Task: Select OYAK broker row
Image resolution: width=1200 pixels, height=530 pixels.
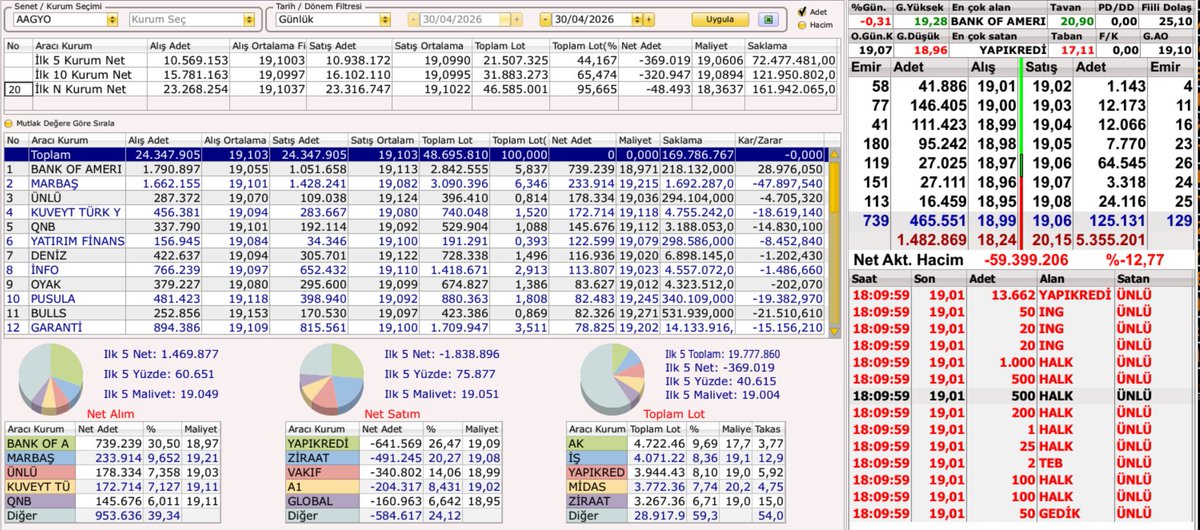Action: click(x=415, y=284)
